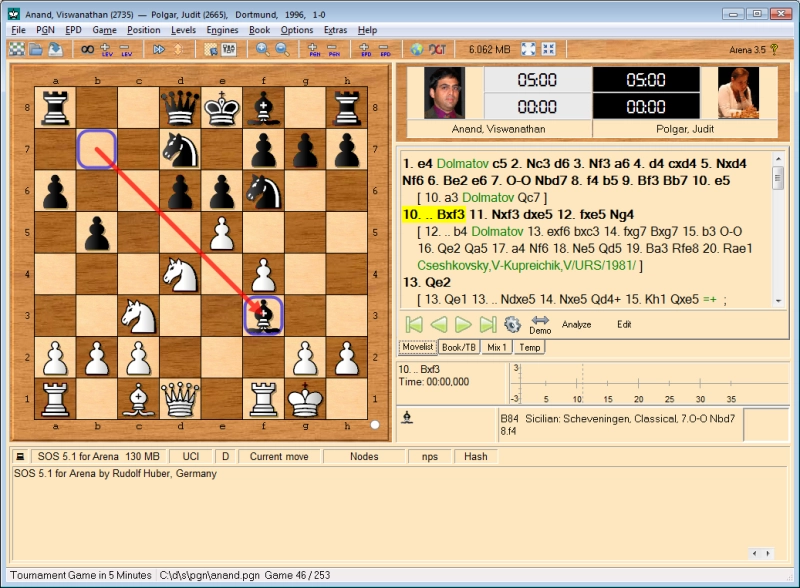Click the new game chessboard icon

click(17, 50)
